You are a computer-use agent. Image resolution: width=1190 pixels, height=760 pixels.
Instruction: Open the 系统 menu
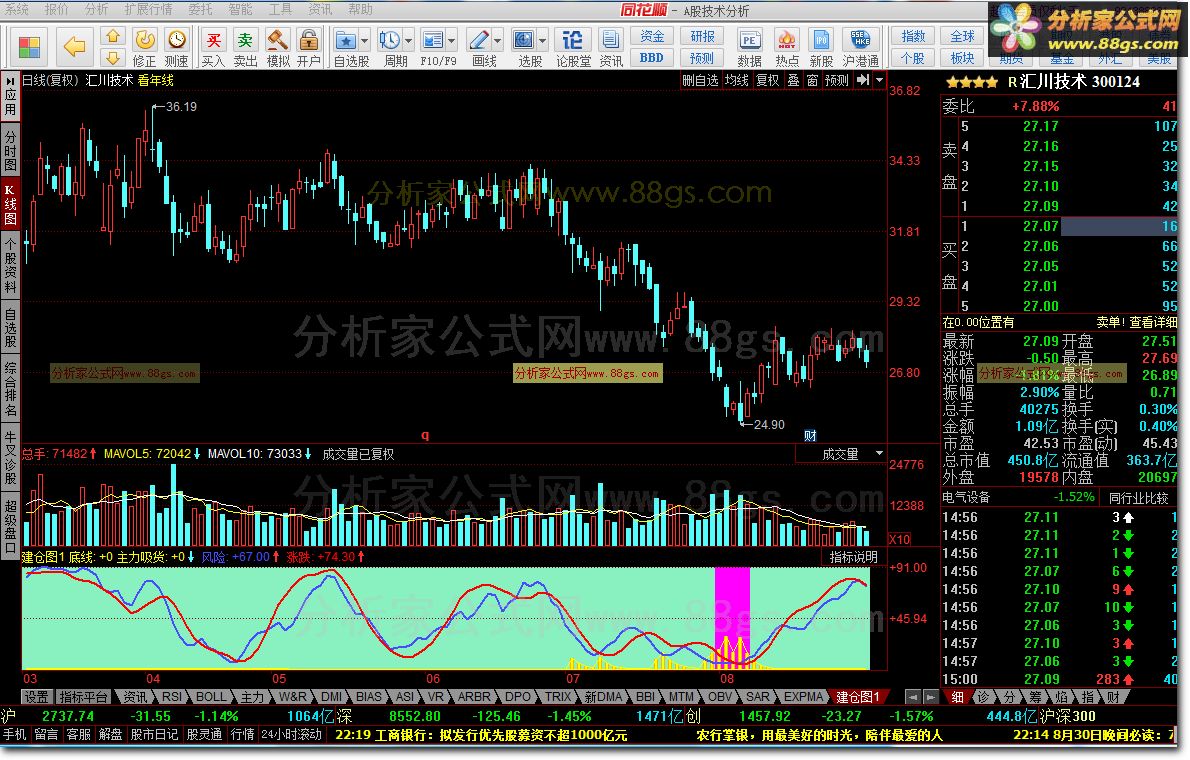tap(17, 9)
